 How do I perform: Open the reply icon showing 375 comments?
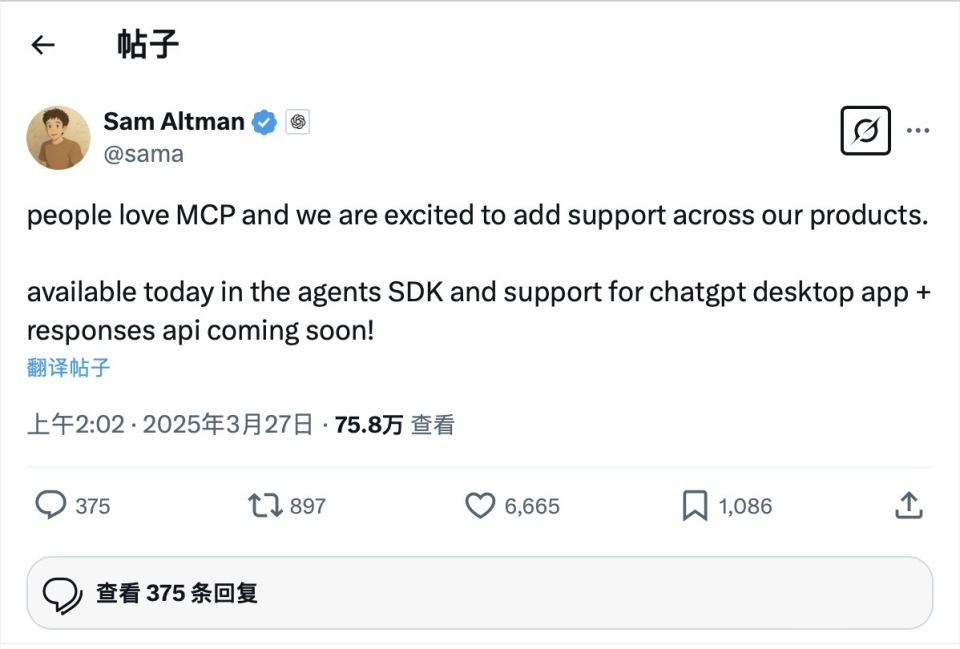point(52,505)
